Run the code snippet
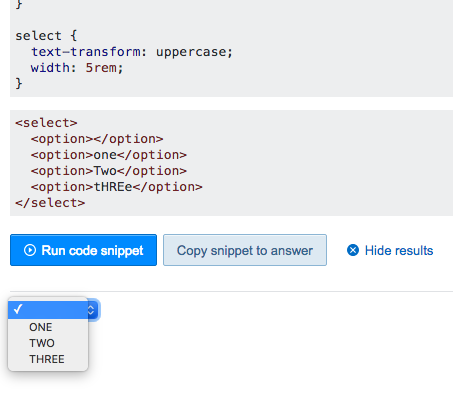This screenshot has height=401, width=453. 83,250
